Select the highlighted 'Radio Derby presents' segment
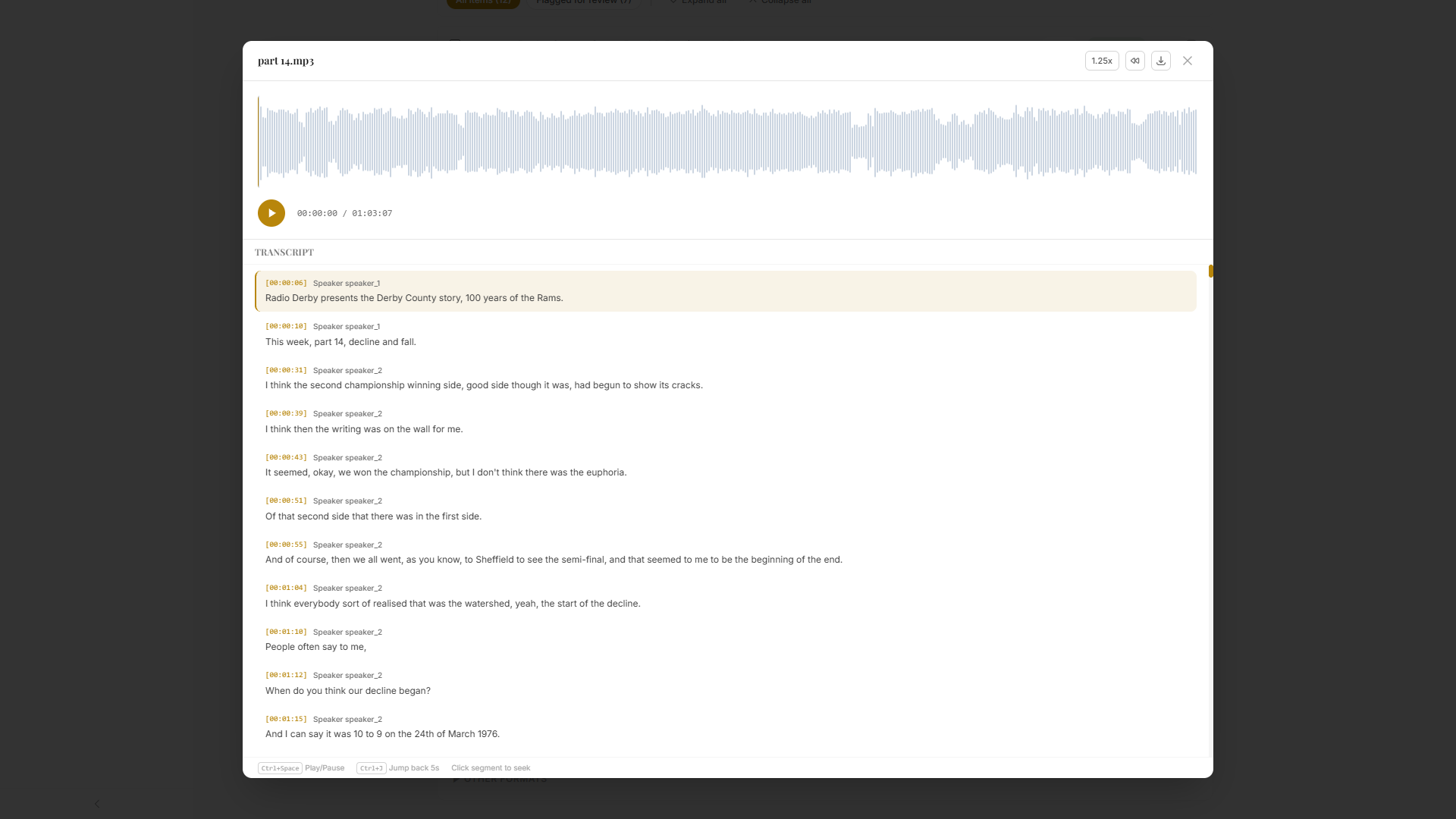 point(725,291)
